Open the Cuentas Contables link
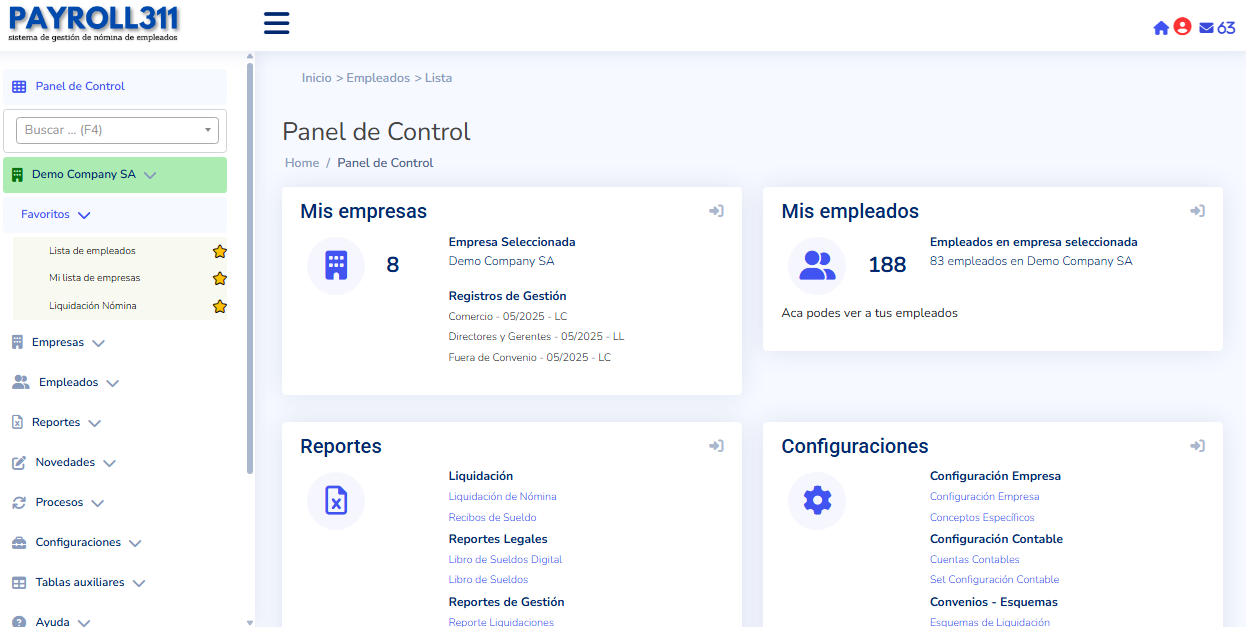 click(x=974, y=560)
